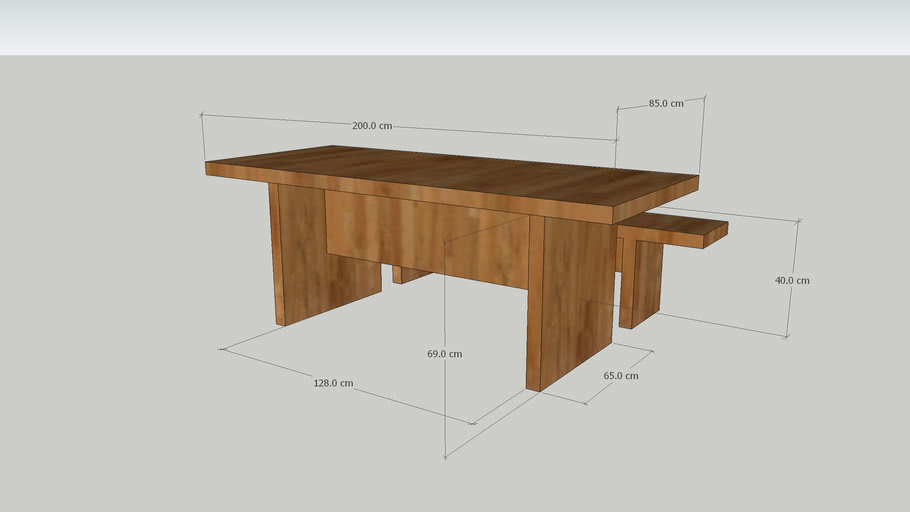This screenshot has width=910, height=512.
Task: Select the 85.0 cm width dimension label
Action: pos(666,103)
